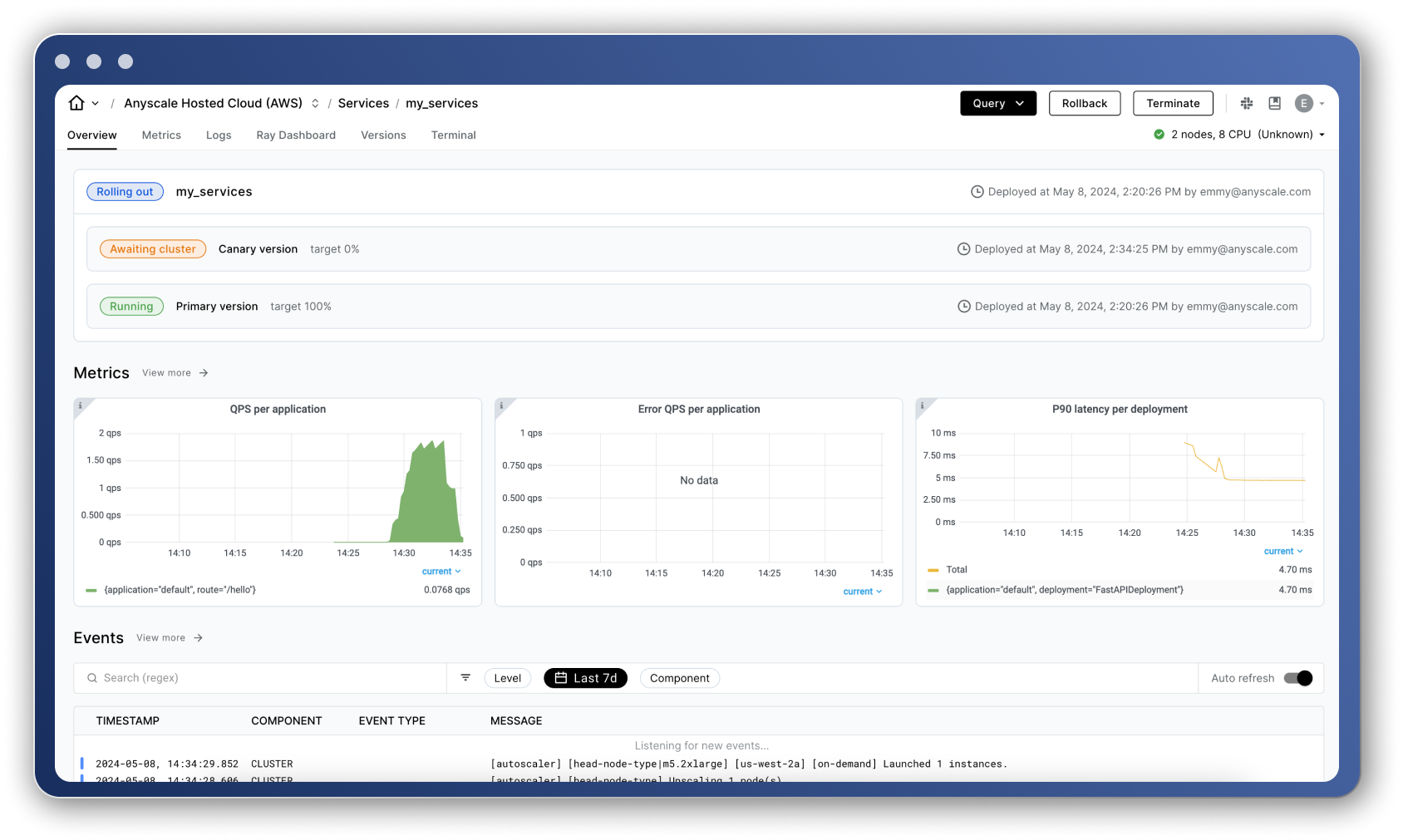1403x840 pixels.
Task: Open the Terminal tab
Action: [x=453, y=135]
